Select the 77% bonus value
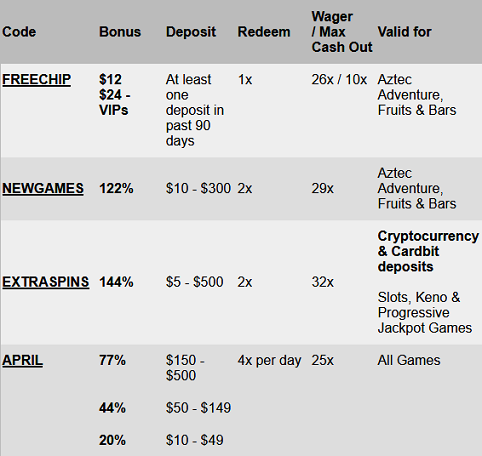The width and height of the screenshot is (482, 456). pos(112,360)
